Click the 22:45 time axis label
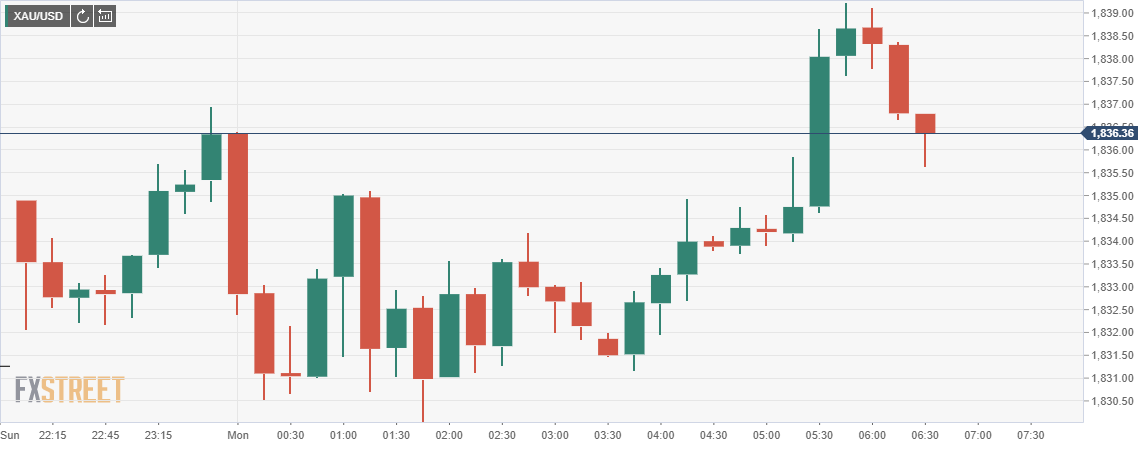The width and height of the screenshot is (1144, 449). (x=105, y=436)
